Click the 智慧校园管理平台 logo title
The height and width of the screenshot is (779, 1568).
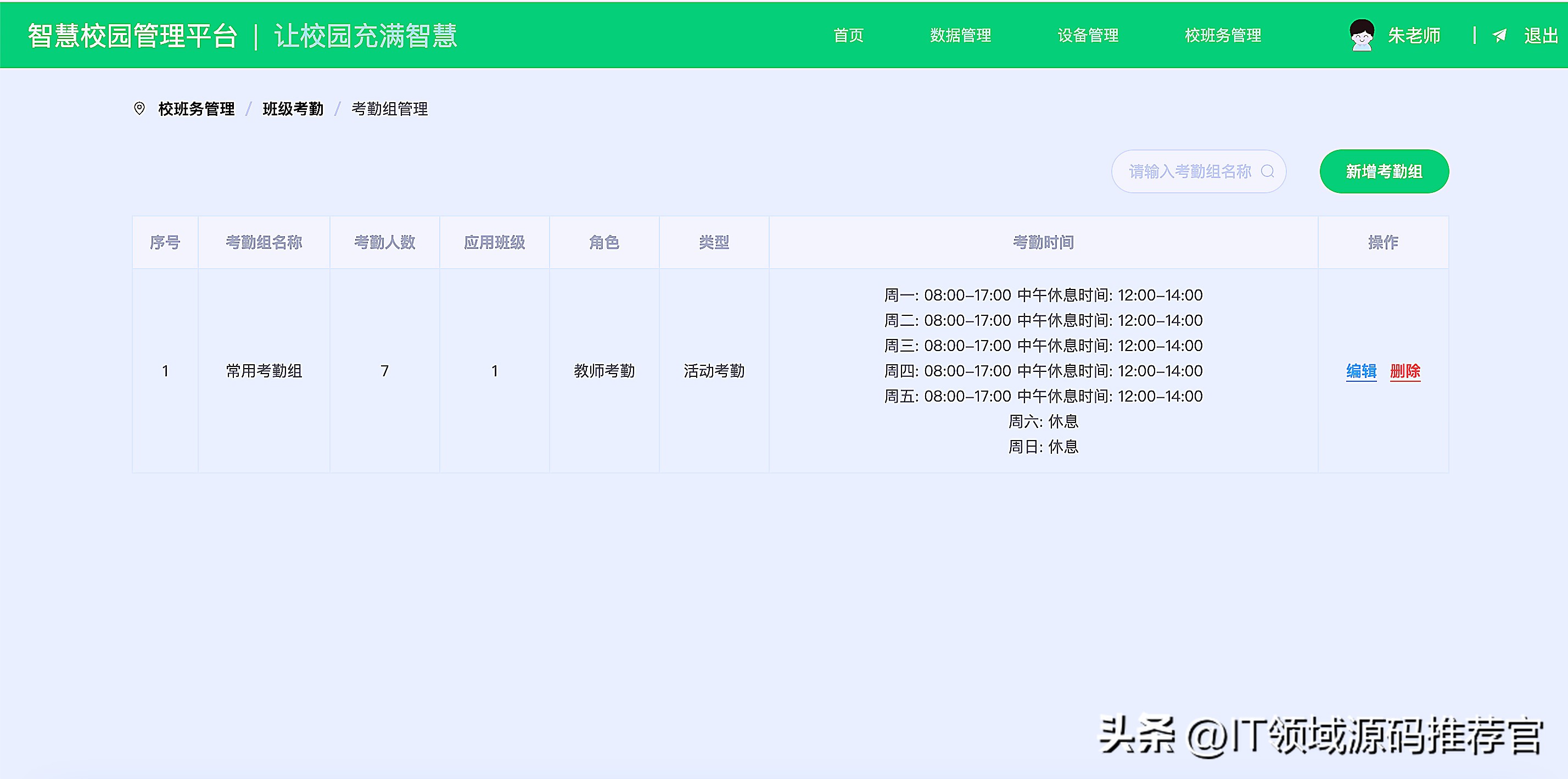pyautogui.click(x=133, y=35)
